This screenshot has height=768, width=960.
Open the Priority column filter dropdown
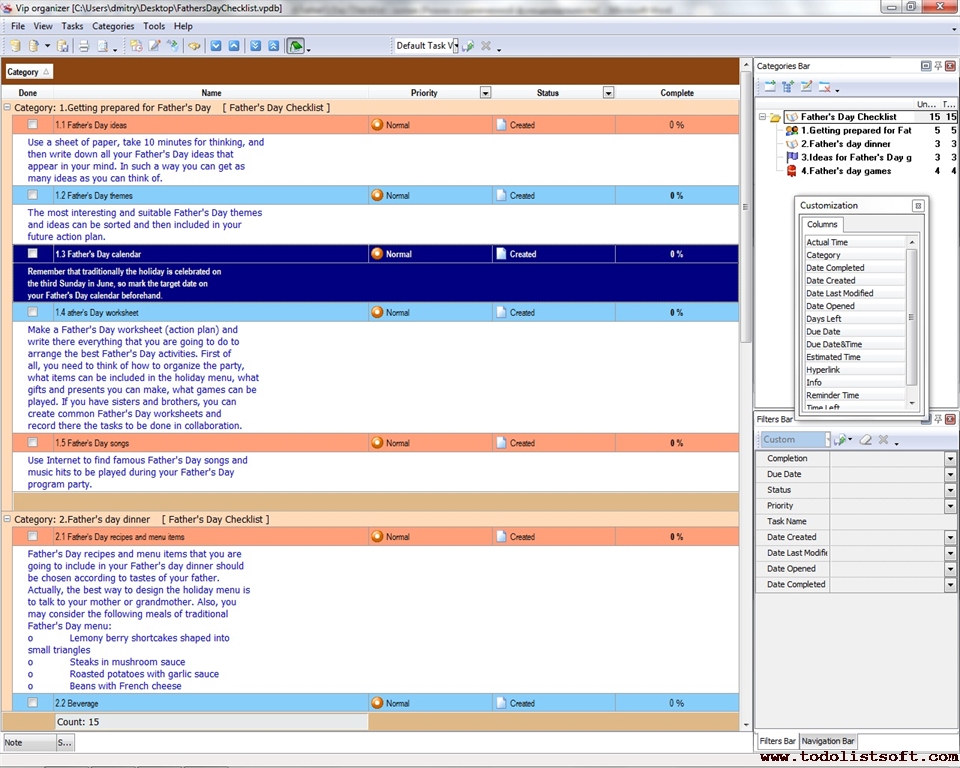[485, 93]
